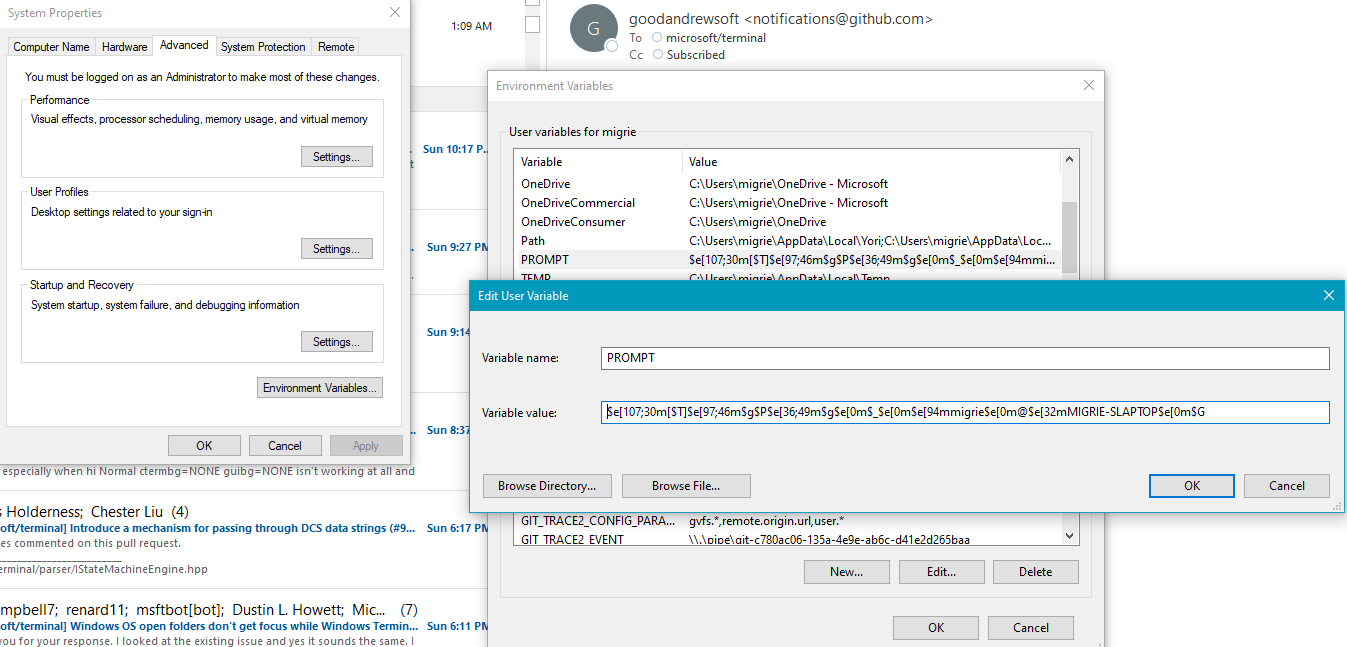The height and width of the screenshot is (647, 1347).
Task: Open Startup and Recovery Settings button
Action: (337, 342)
